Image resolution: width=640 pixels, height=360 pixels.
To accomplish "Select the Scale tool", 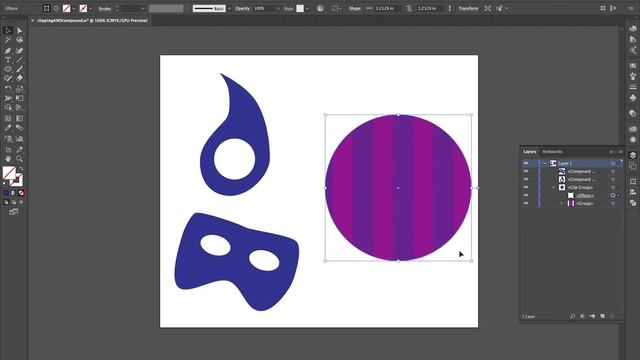I will click(19, 89).
